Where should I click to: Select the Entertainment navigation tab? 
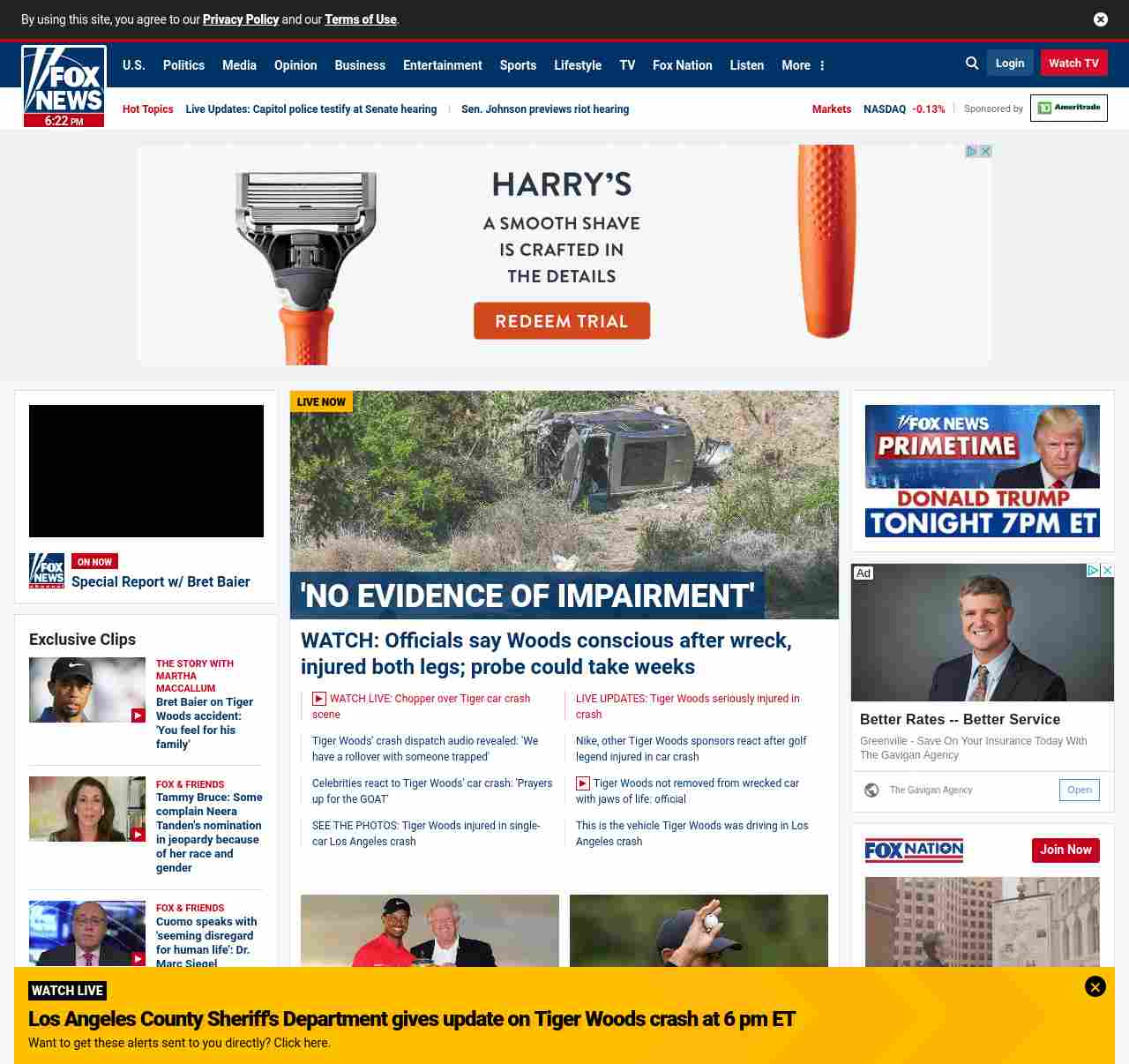(442, 65)
